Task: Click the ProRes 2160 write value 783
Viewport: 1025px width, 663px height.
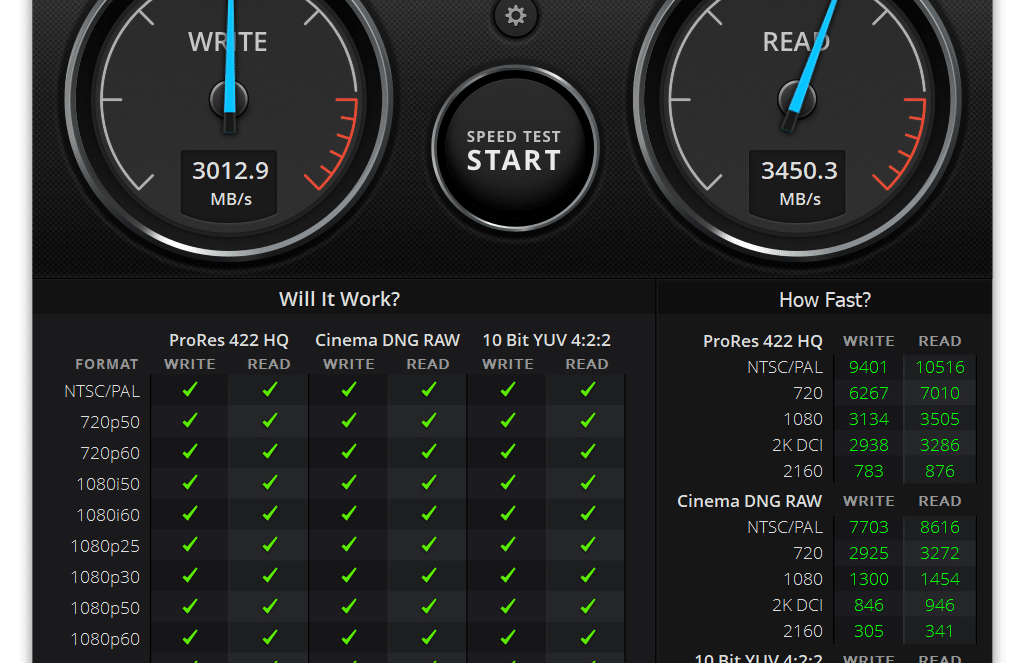Action: (x=869, y=471)
